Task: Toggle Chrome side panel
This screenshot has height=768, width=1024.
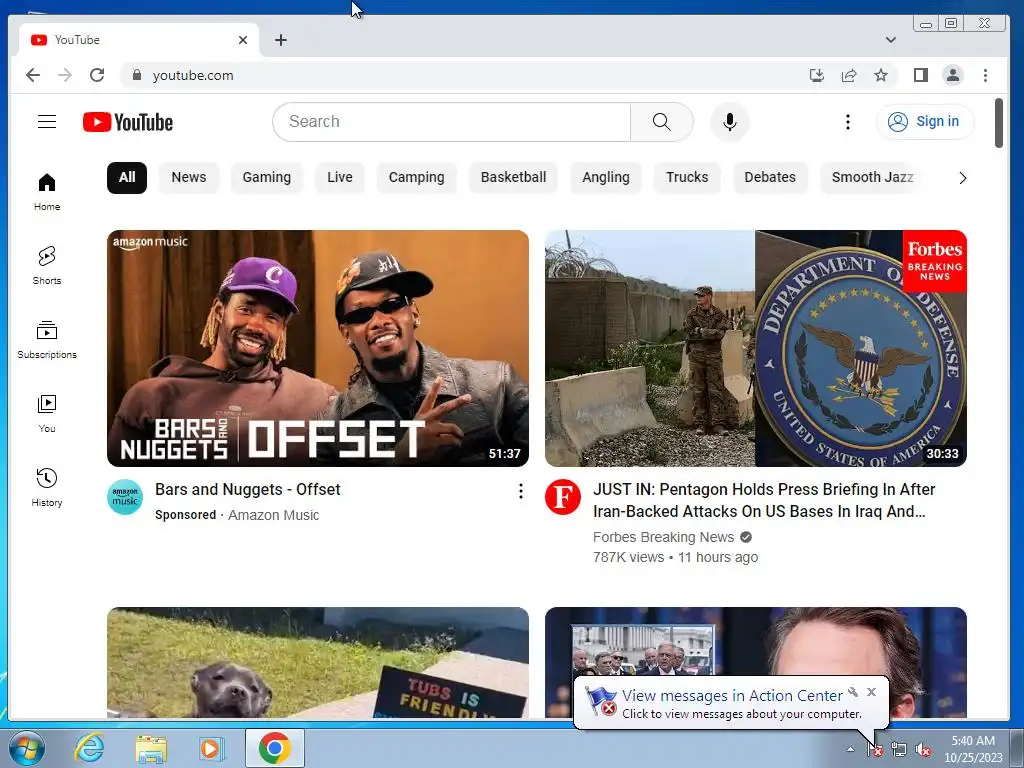Action: click(921, 75)
